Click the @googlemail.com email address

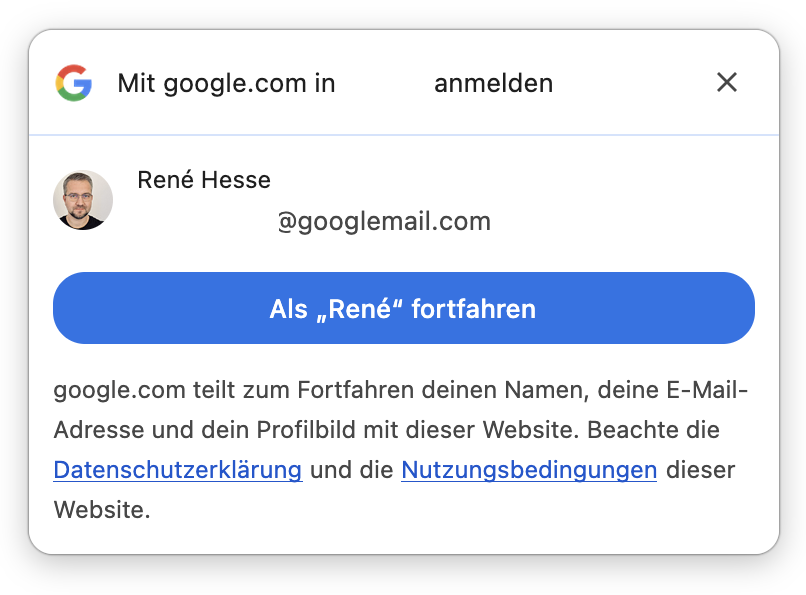384,221
